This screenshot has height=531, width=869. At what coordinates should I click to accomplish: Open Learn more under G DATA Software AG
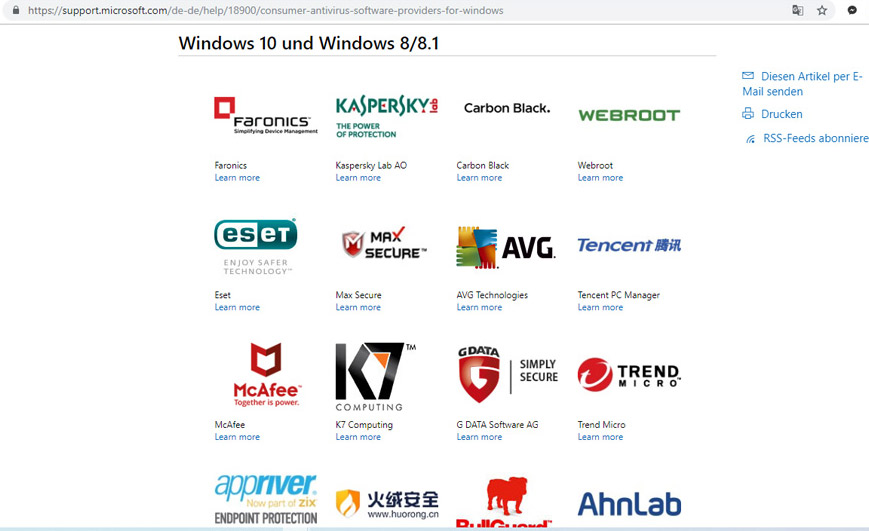[x=479, y=437]
